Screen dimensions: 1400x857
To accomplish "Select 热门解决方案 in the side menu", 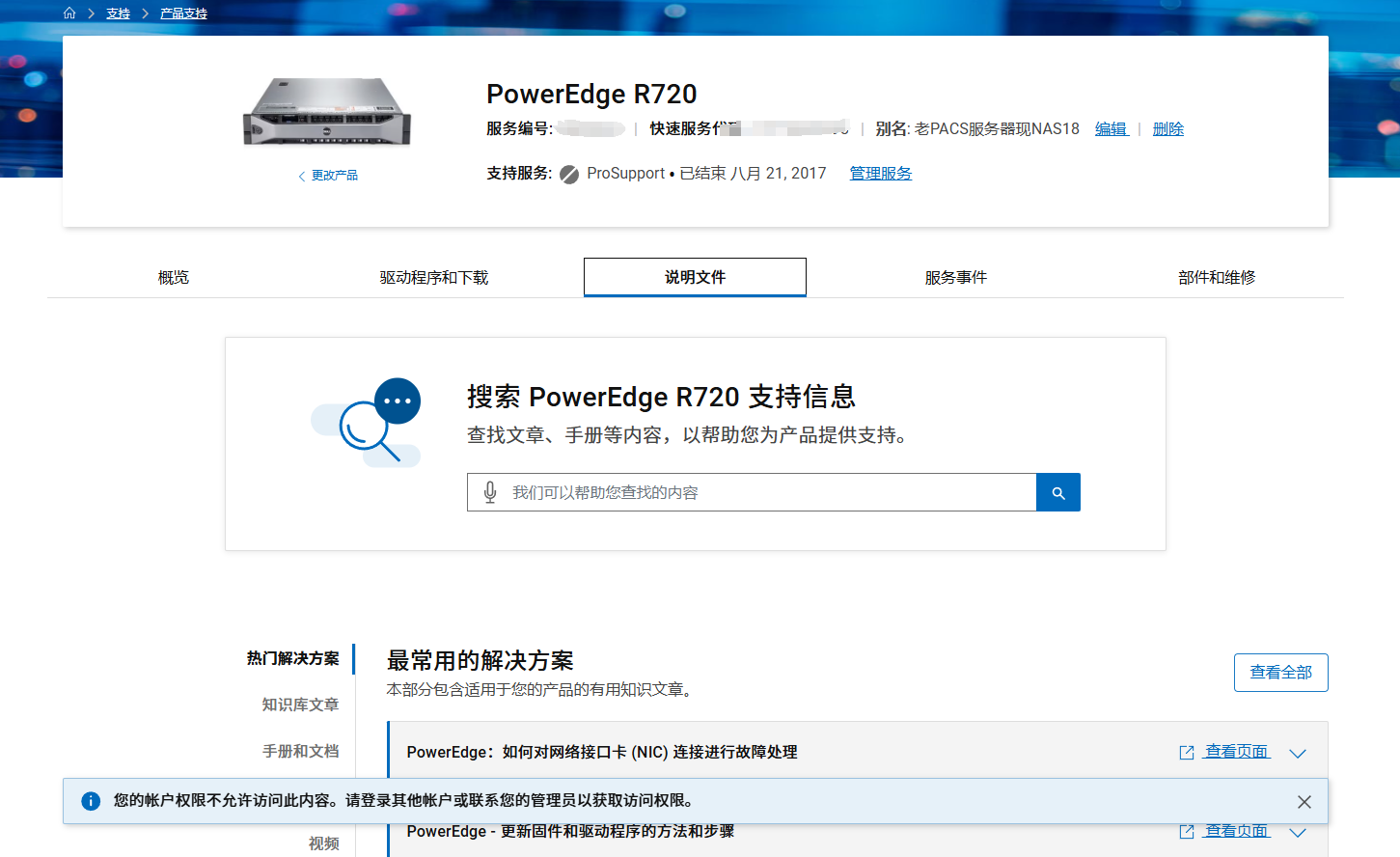I will point(293,658).
